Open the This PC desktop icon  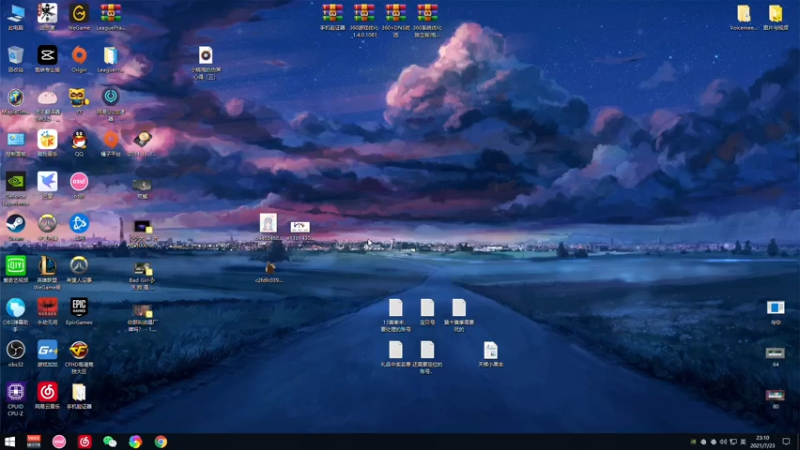coord(16,16)
